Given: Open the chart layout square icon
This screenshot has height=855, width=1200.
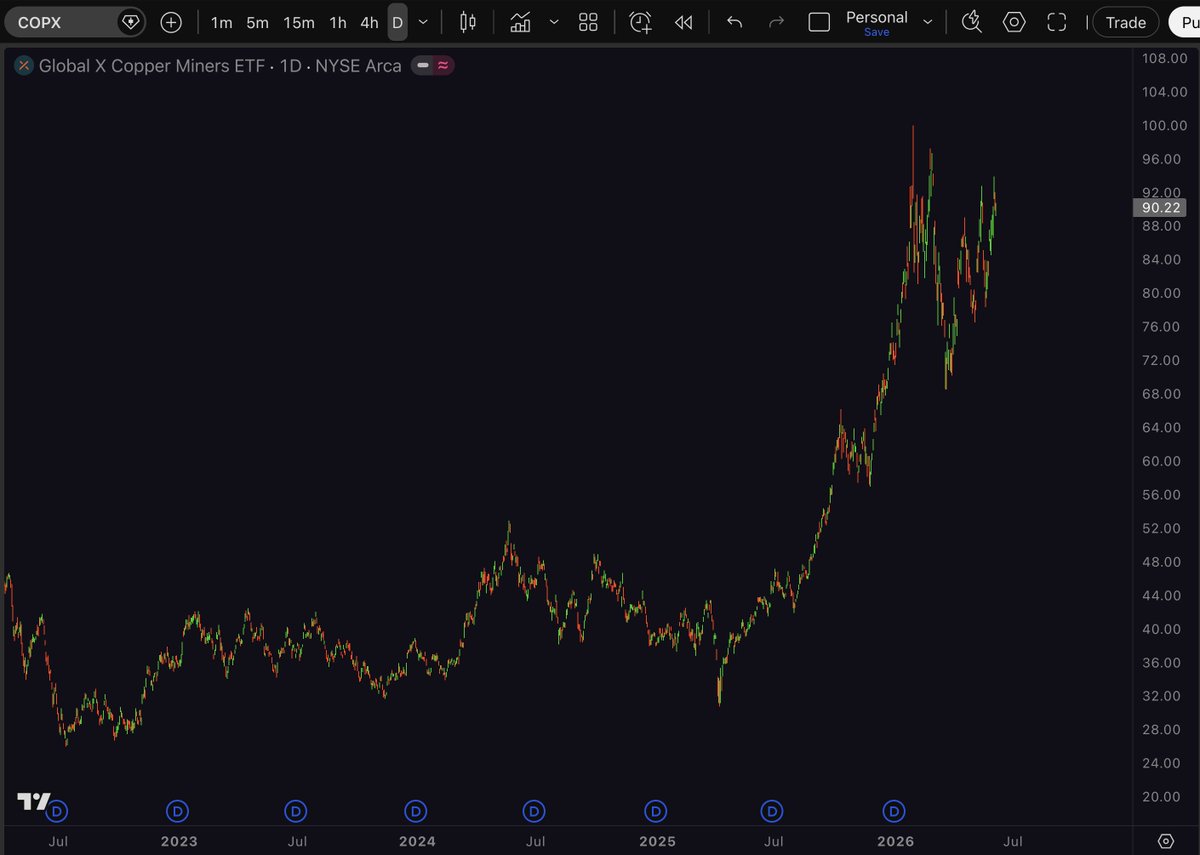Looking at the screenshot, I should click(819, 22).
